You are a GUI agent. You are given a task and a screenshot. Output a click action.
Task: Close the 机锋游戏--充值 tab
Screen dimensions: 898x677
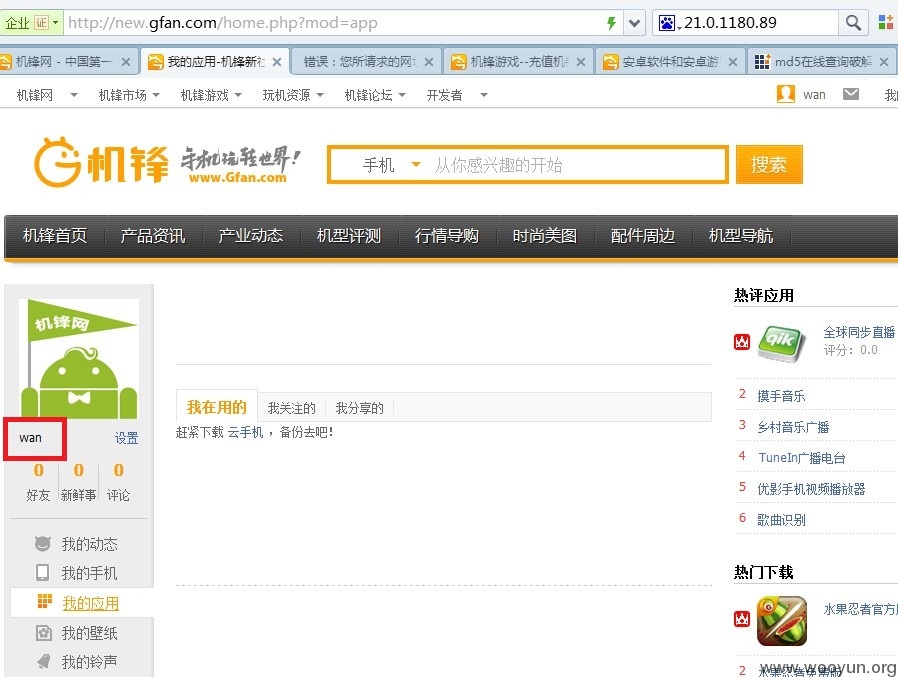tap(581, 62)
